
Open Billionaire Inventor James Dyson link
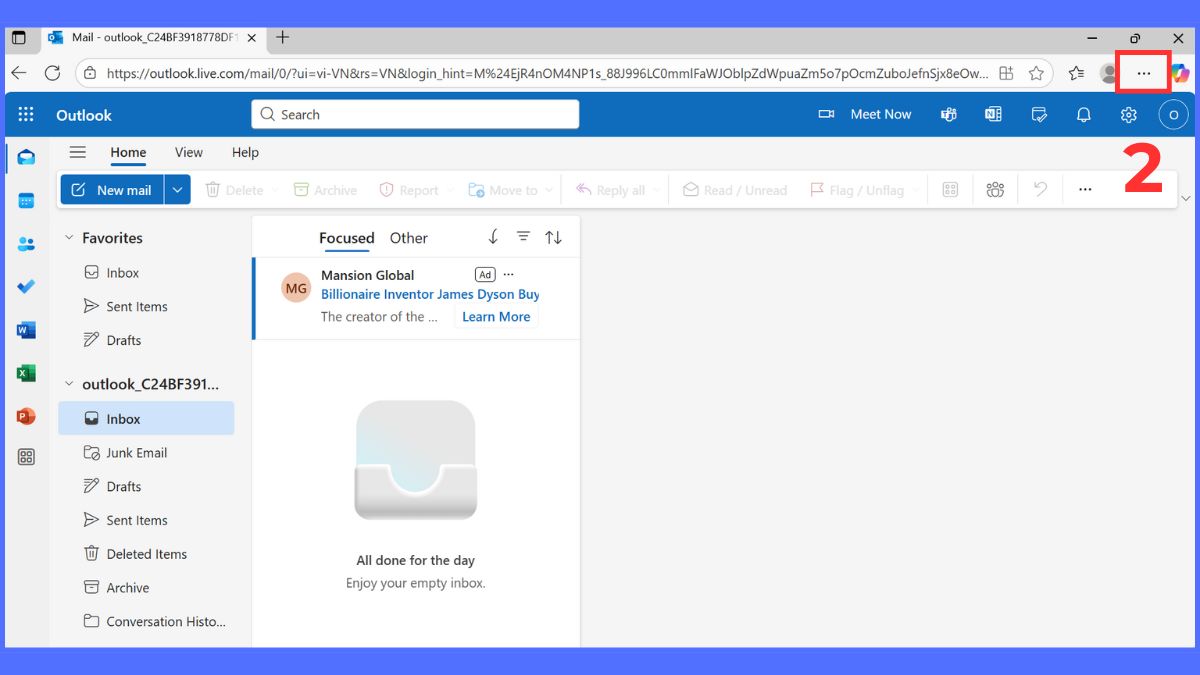[x=430, y=294]
